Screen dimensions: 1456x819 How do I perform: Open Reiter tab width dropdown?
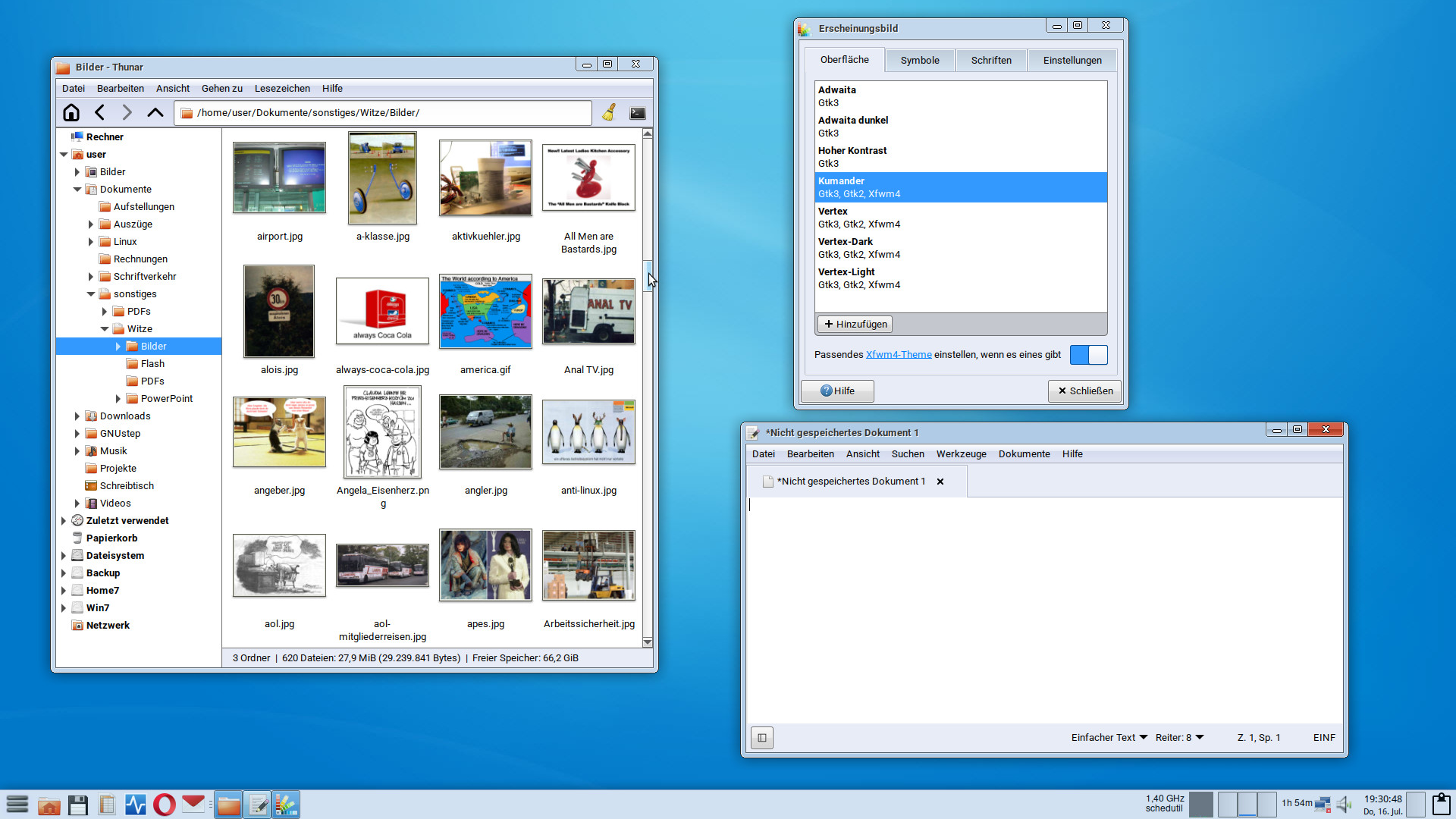(1180, 737)
